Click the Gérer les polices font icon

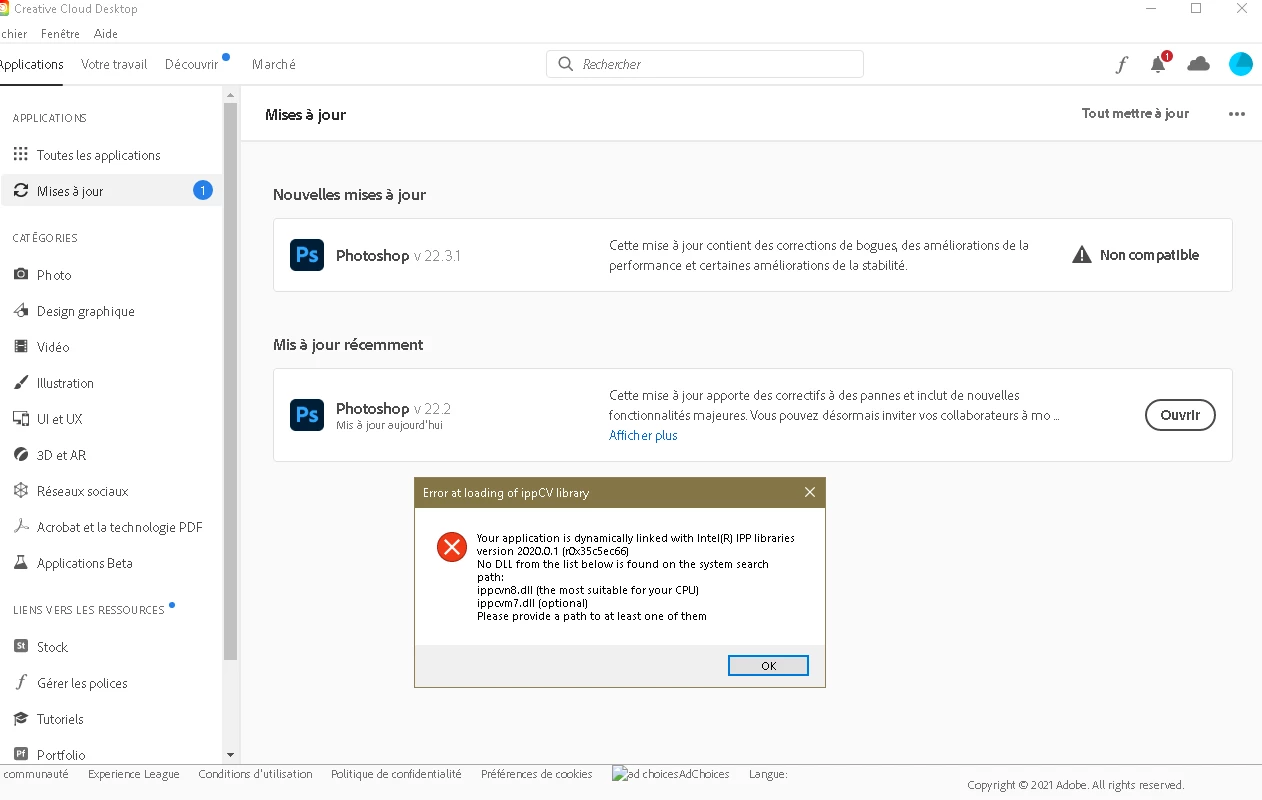tap(20, 683)
